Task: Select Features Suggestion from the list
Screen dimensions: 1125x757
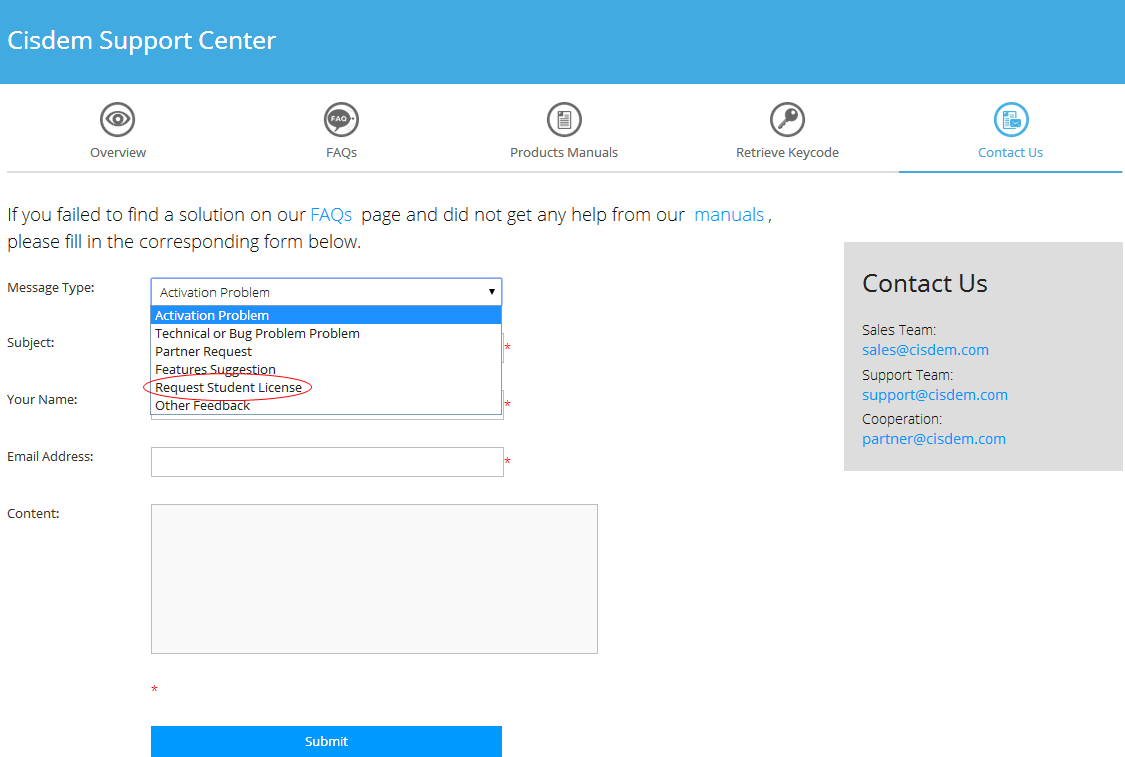Action: point(326,370)
